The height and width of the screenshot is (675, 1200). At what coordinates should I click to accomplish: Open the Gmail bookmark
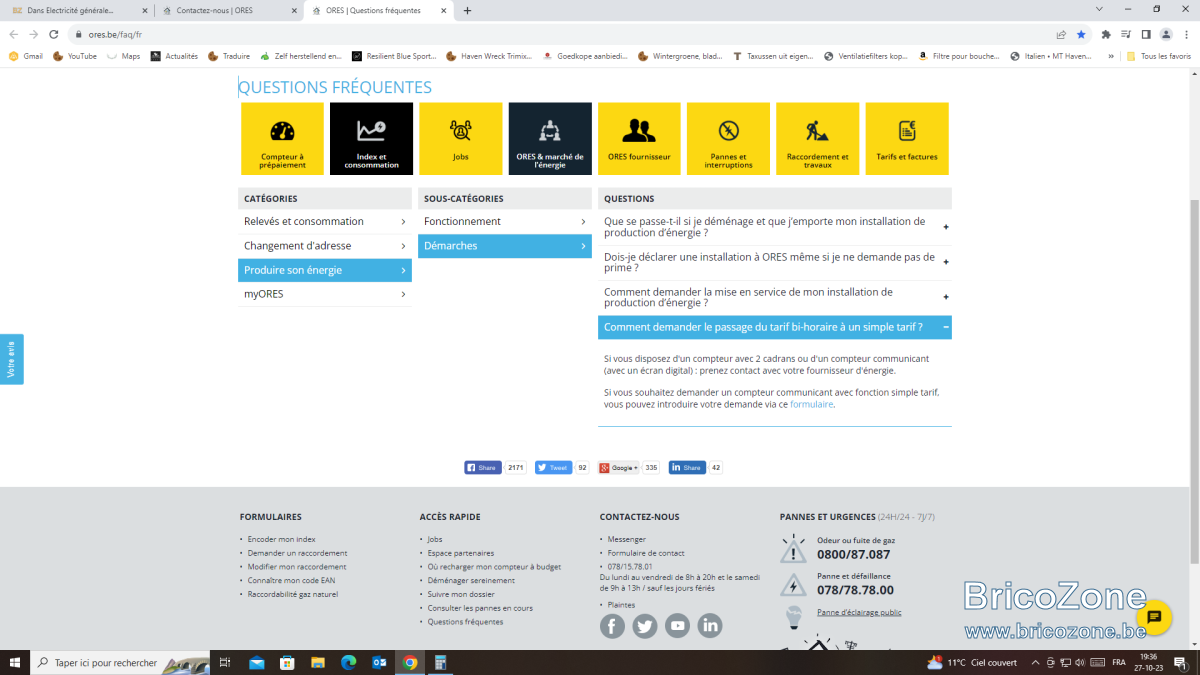click(26, 56)
